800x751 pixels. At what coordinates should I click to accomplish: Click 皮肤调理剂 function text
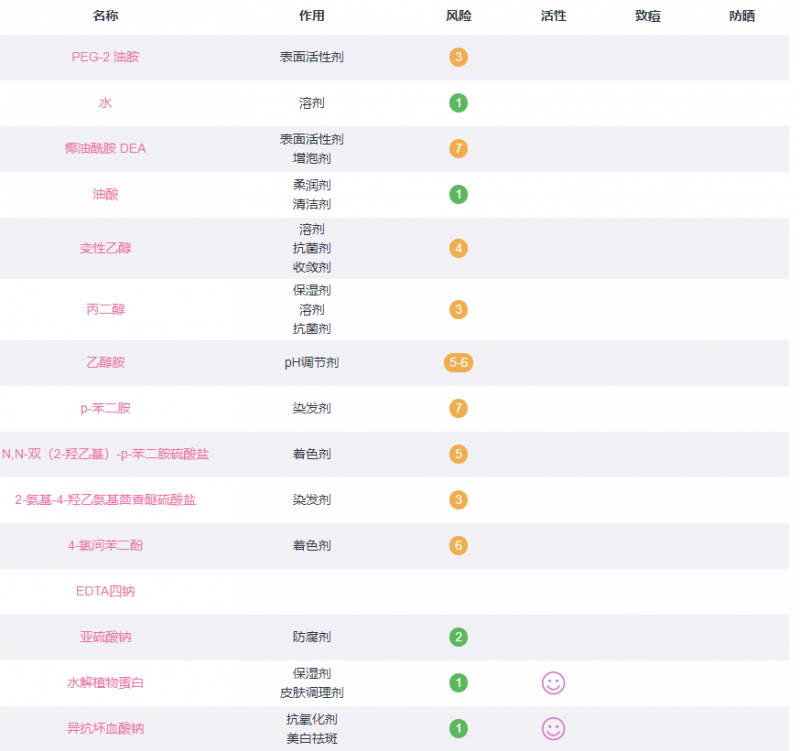(x=312, y=692)
